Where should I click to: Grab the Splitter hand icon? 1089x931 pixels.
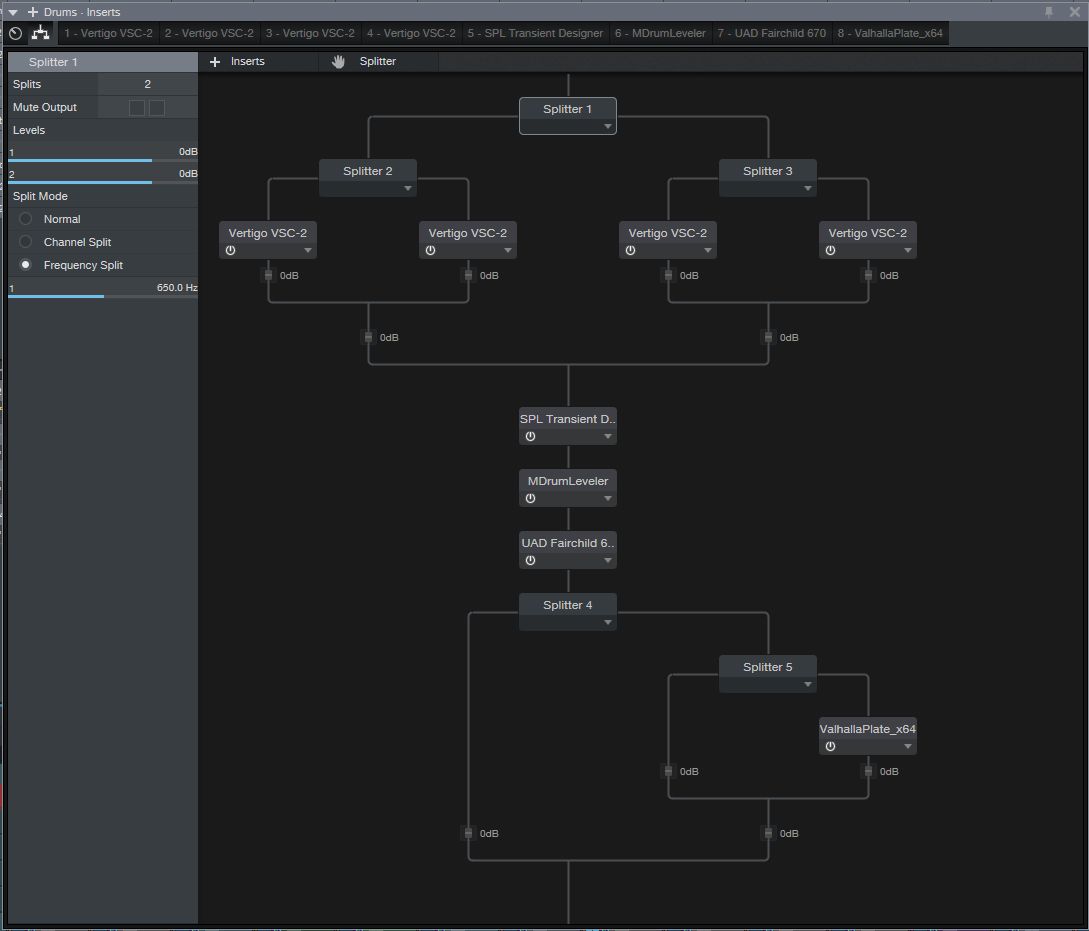[338, 62]
